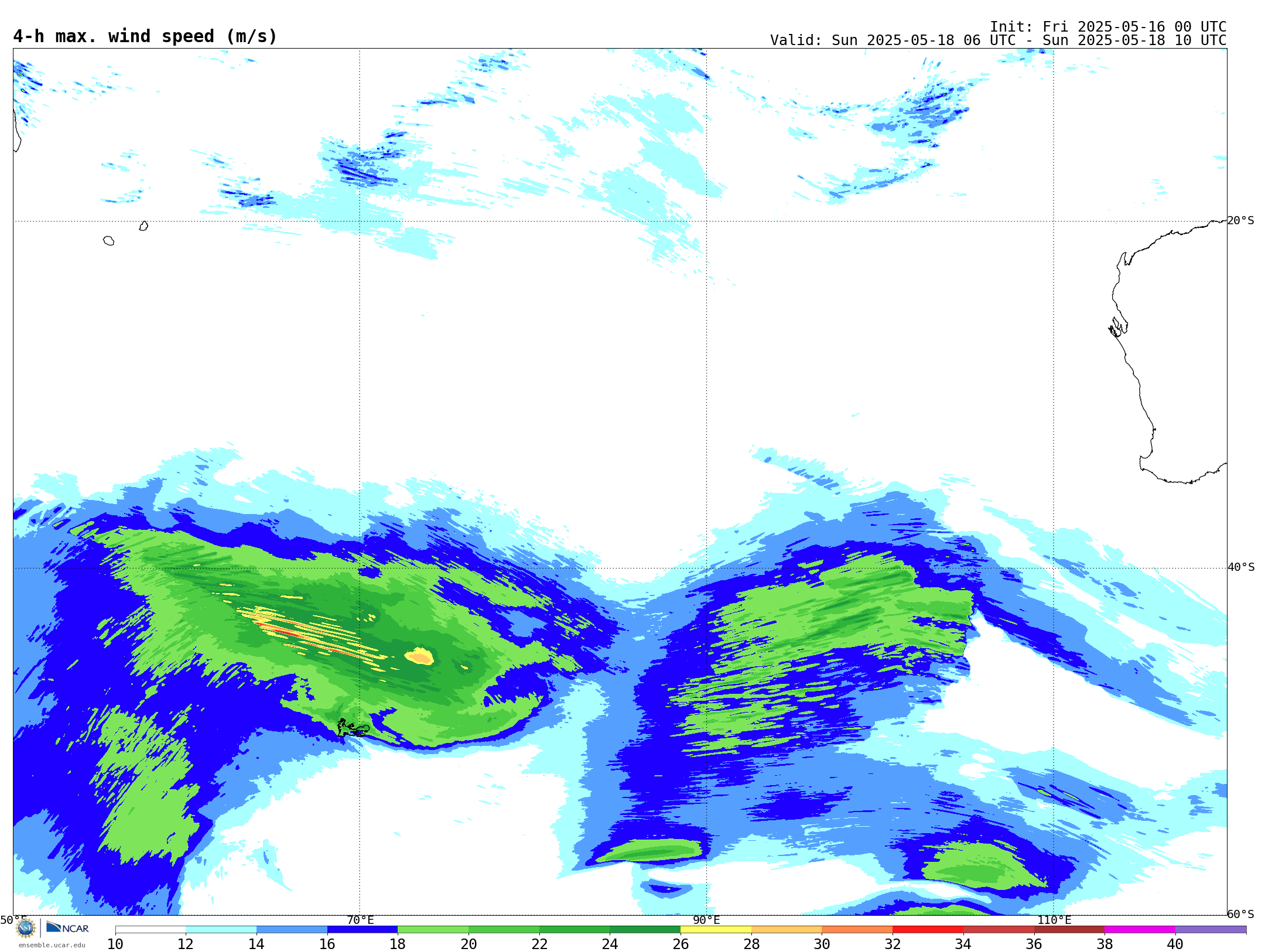Click the yellow 26-28 colorbar swatch
Viewport: 1265px width, 952px height.
pyautogui.click(x=716, y=929)
